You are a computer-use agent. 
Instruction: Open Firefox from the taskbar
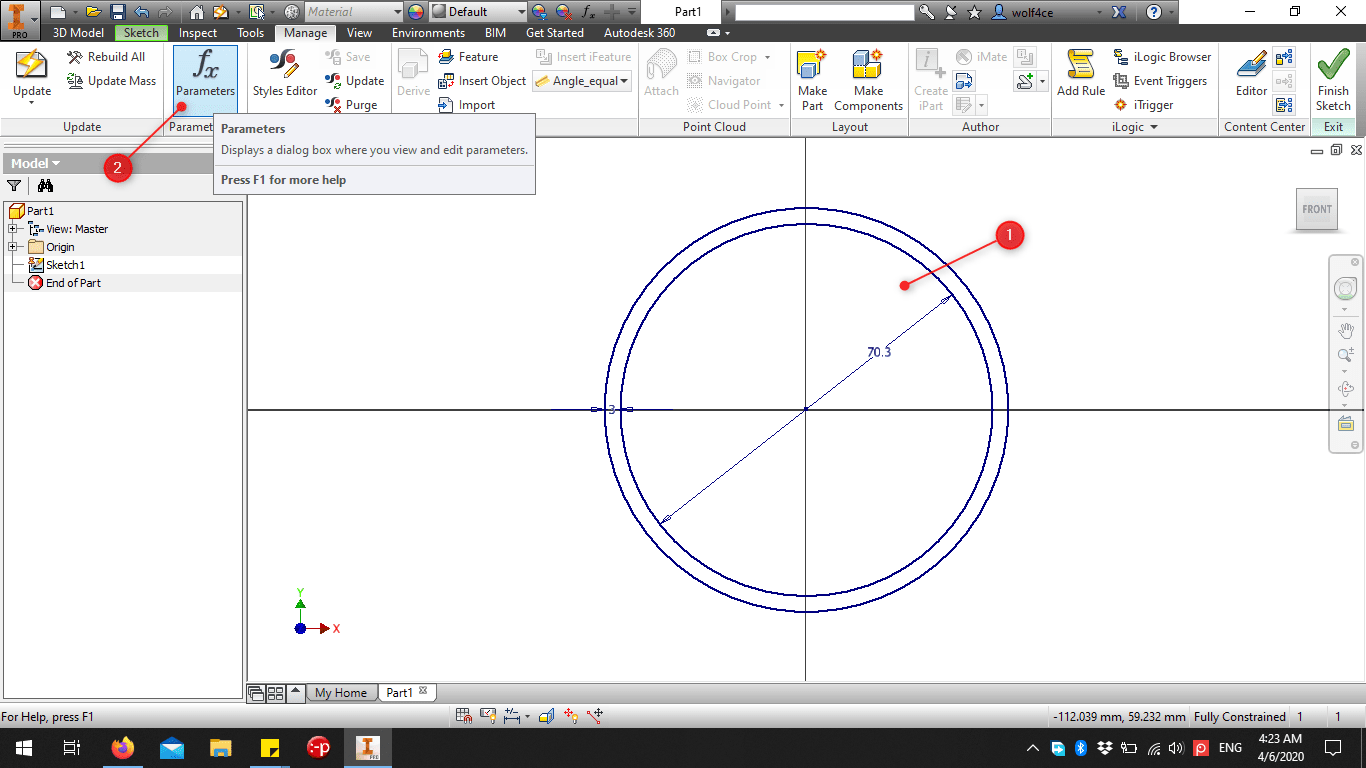click(123, 747)
